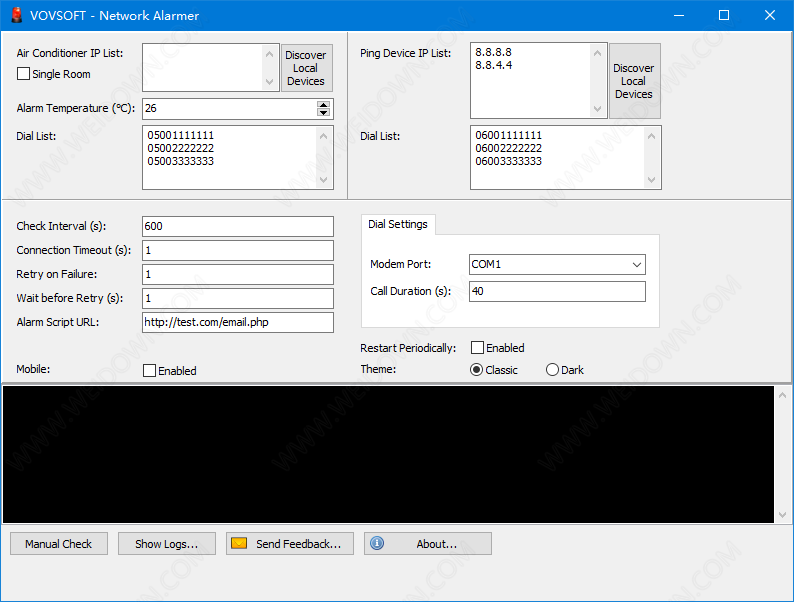Click 05001111111 in left Dial List
The width and height of the screenshot is (794, 602).
pos(181,135)
